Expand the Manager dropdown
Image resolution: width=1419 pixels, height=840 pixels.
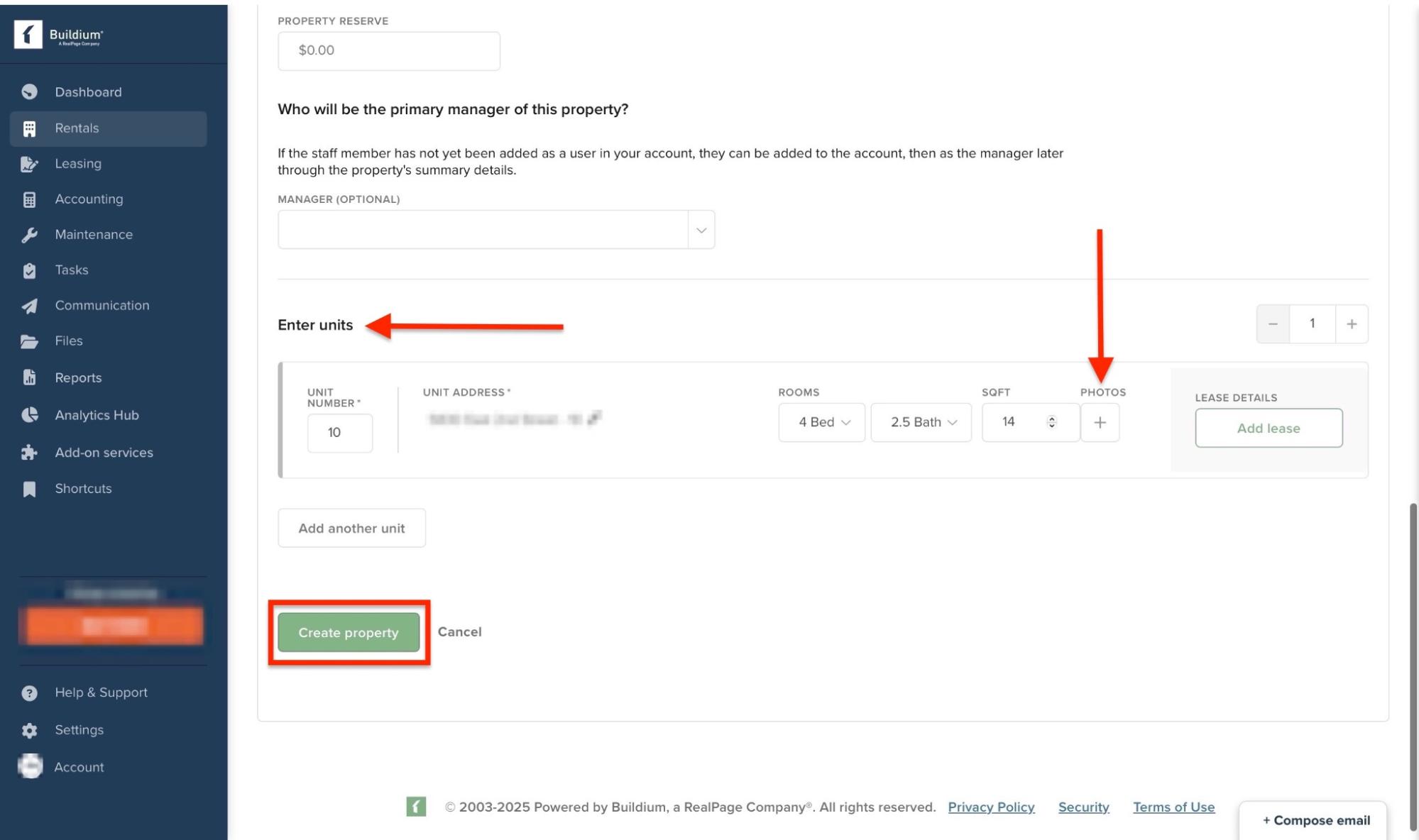coord(701,230)
